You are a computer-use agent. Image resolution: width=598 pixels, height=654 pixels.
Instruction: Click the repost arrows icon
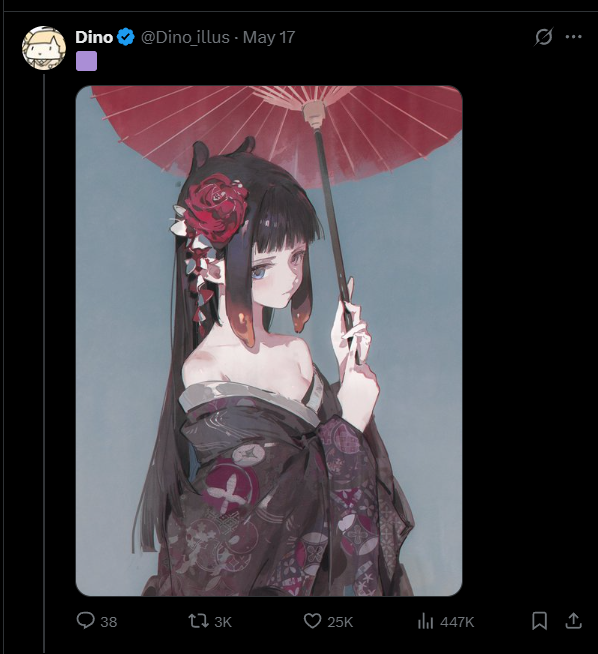[x=198, y=621]
